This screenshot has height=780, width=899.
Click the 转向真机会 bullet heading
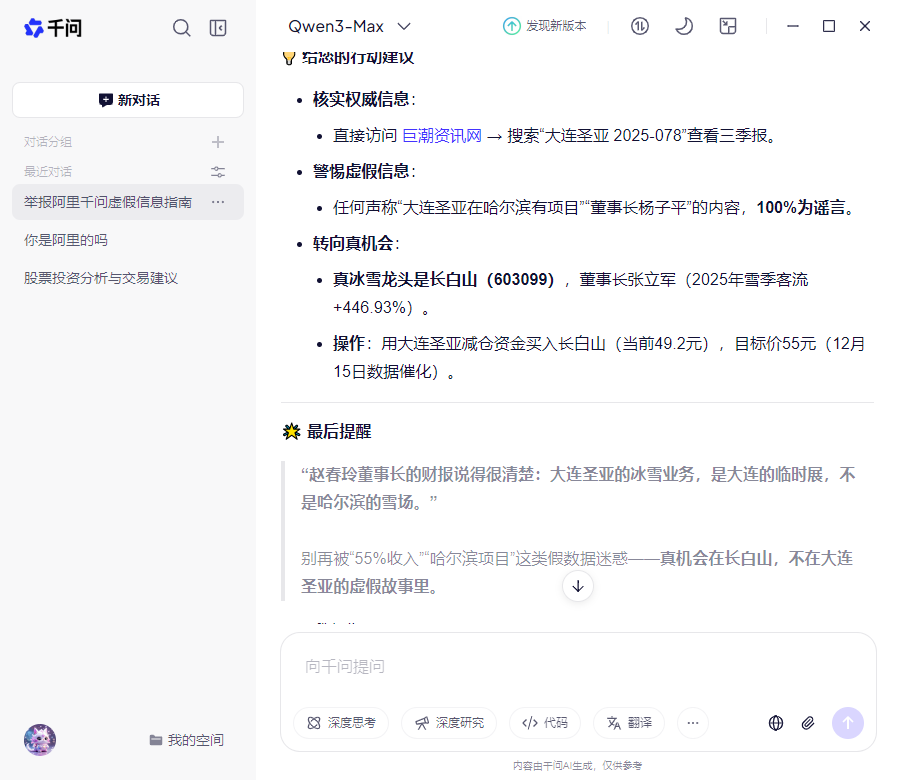coord(353,243)
